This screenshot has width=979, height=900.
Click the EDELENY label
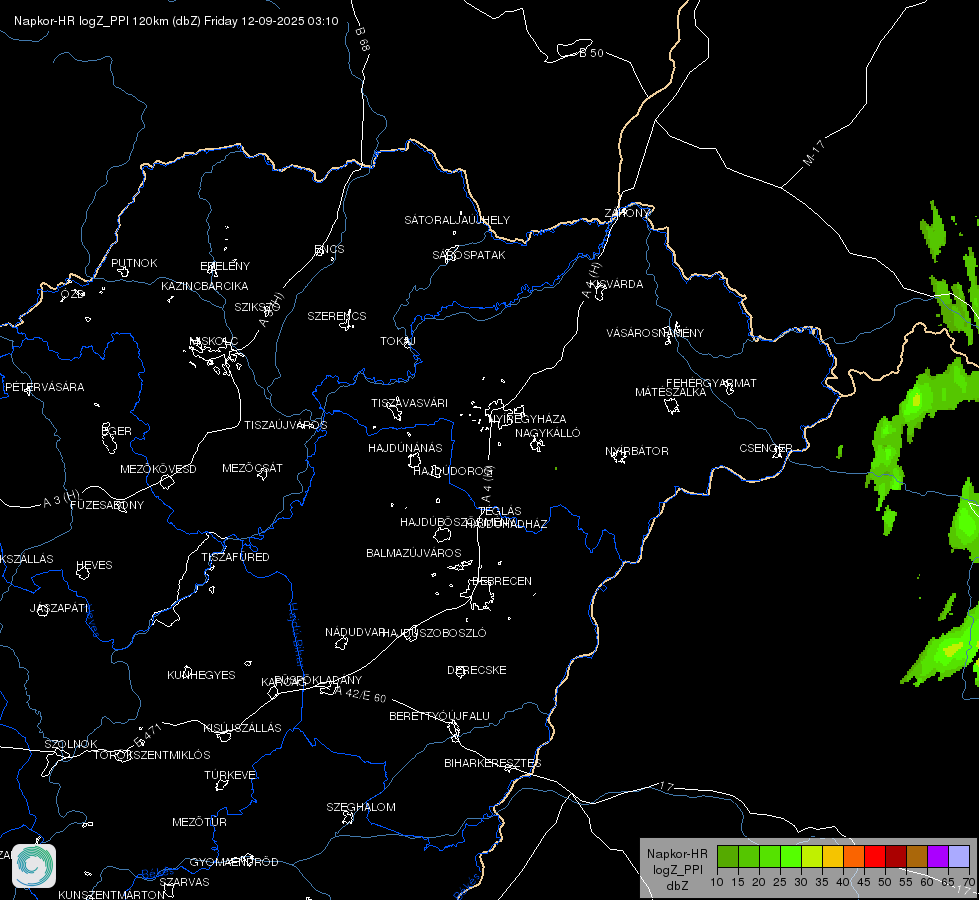tap(225, 266)
